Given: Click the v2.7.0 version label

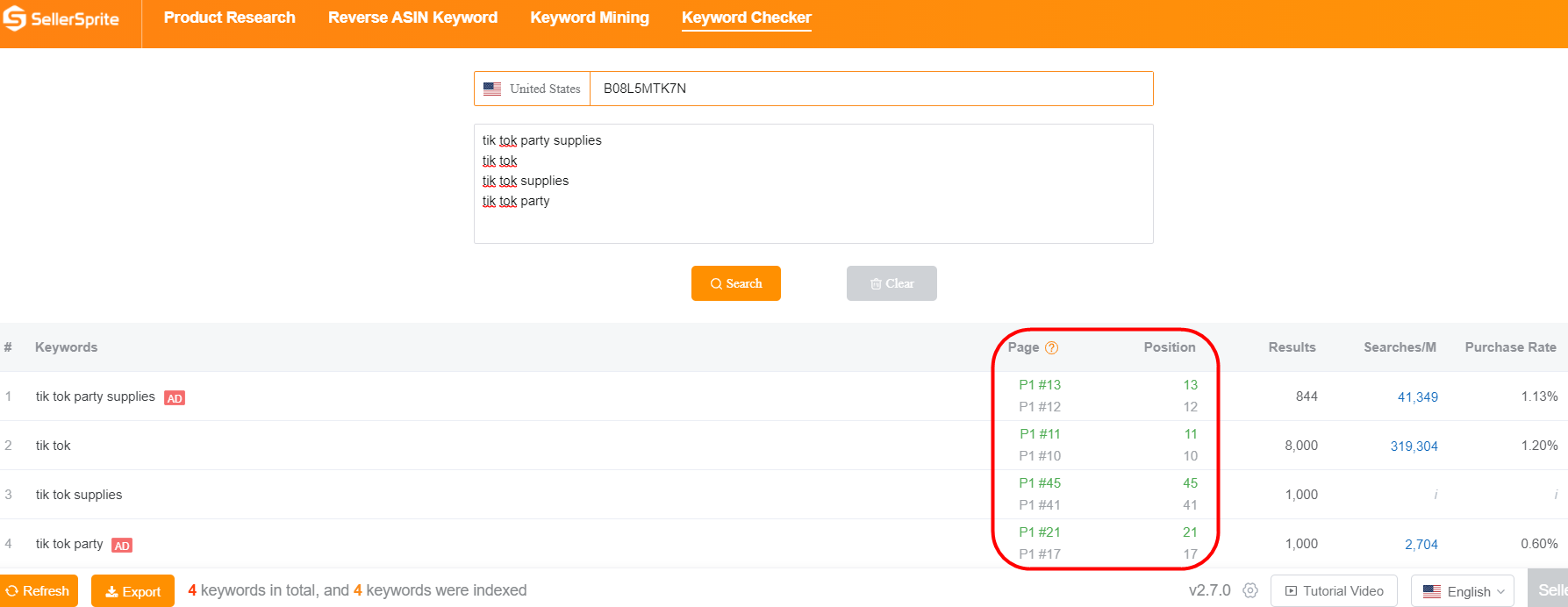Looking at the screenshot, I should click(x=1209, y=590).
